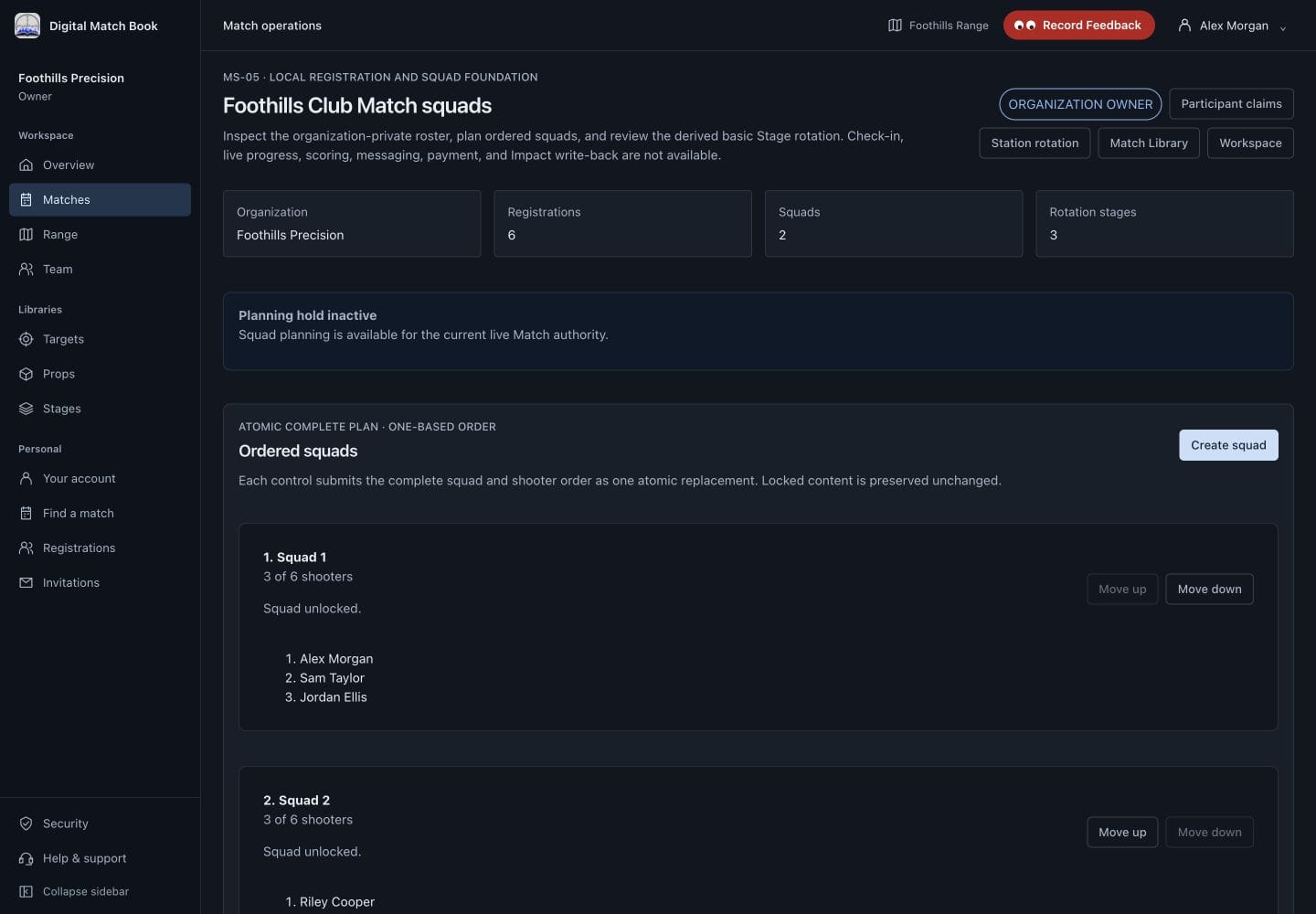
Task: Click Move up for Squad 1
Action: click(1122, 590)
